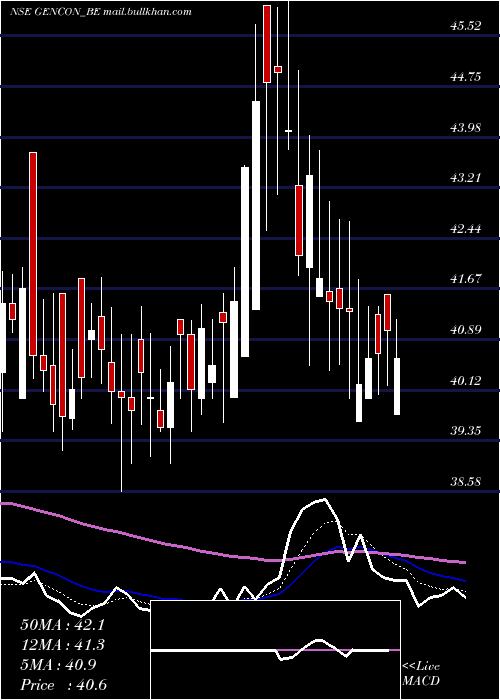This screenshot has height=700, width=500.
Task: Click the 40.12 price axis label
Action: pos(466,380)
